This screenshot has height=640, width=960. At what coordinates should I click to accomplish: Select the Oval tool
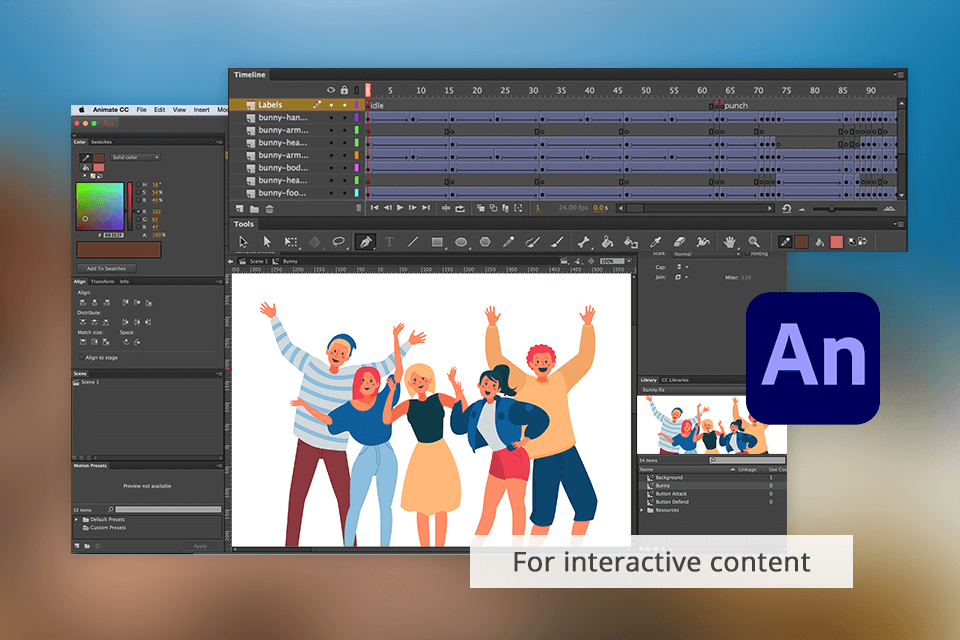point(461,242)
